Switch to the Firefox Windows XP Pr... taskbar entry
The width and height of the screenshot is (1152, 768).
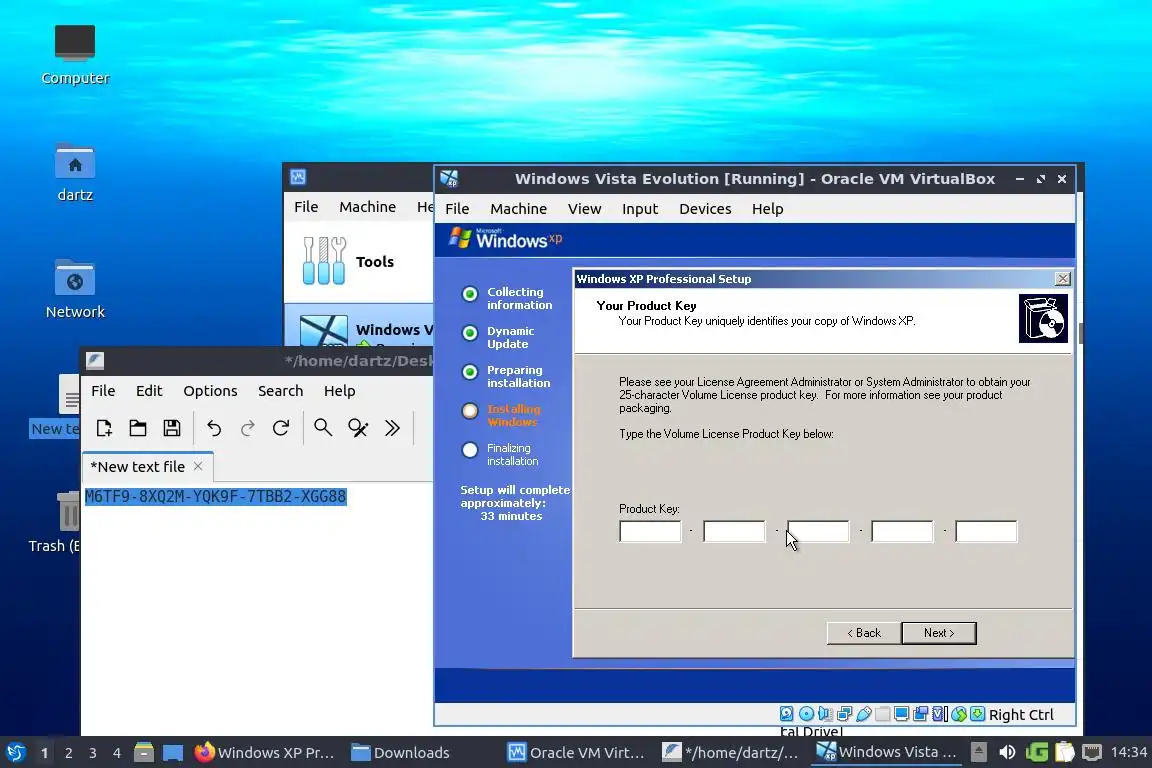tap(265, 753)
